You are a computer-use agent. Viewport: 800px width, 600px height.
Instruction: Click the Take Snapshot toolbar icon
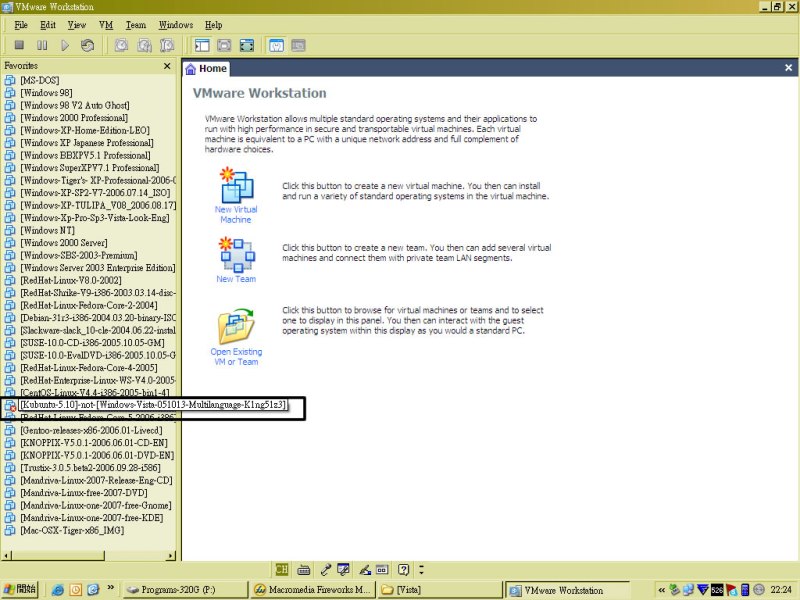pyautogui.click(x=121, y=45)
